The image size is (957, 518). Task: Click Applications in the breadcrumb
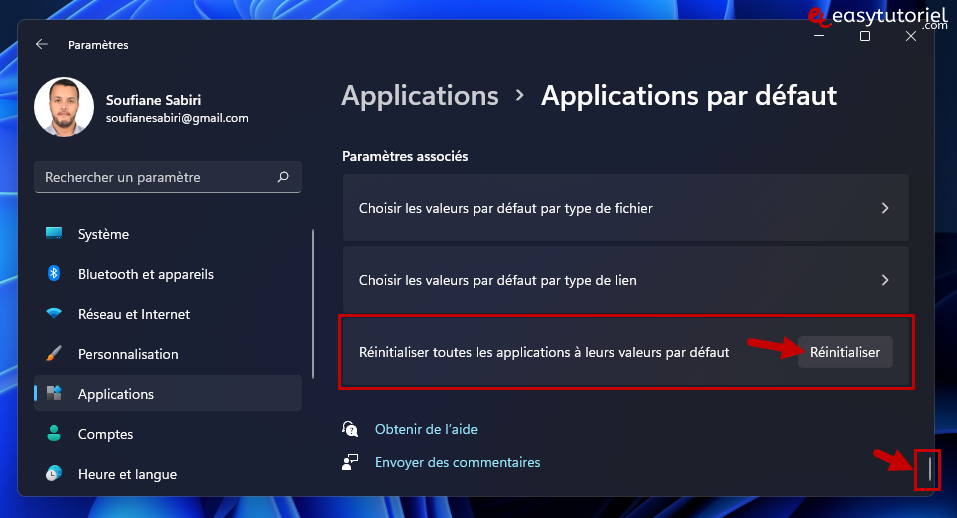pos(420,96)
